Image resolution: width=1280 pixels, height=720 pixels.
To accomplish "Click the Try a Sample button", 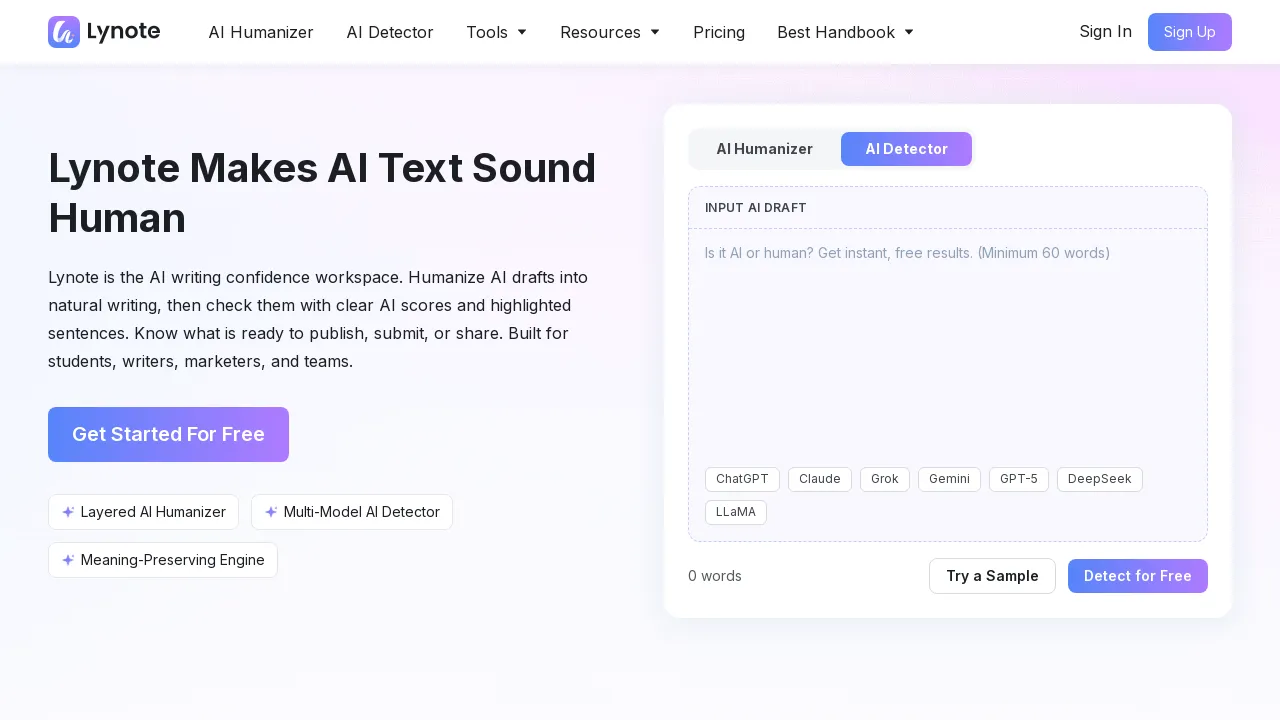I will coord(992,576).
